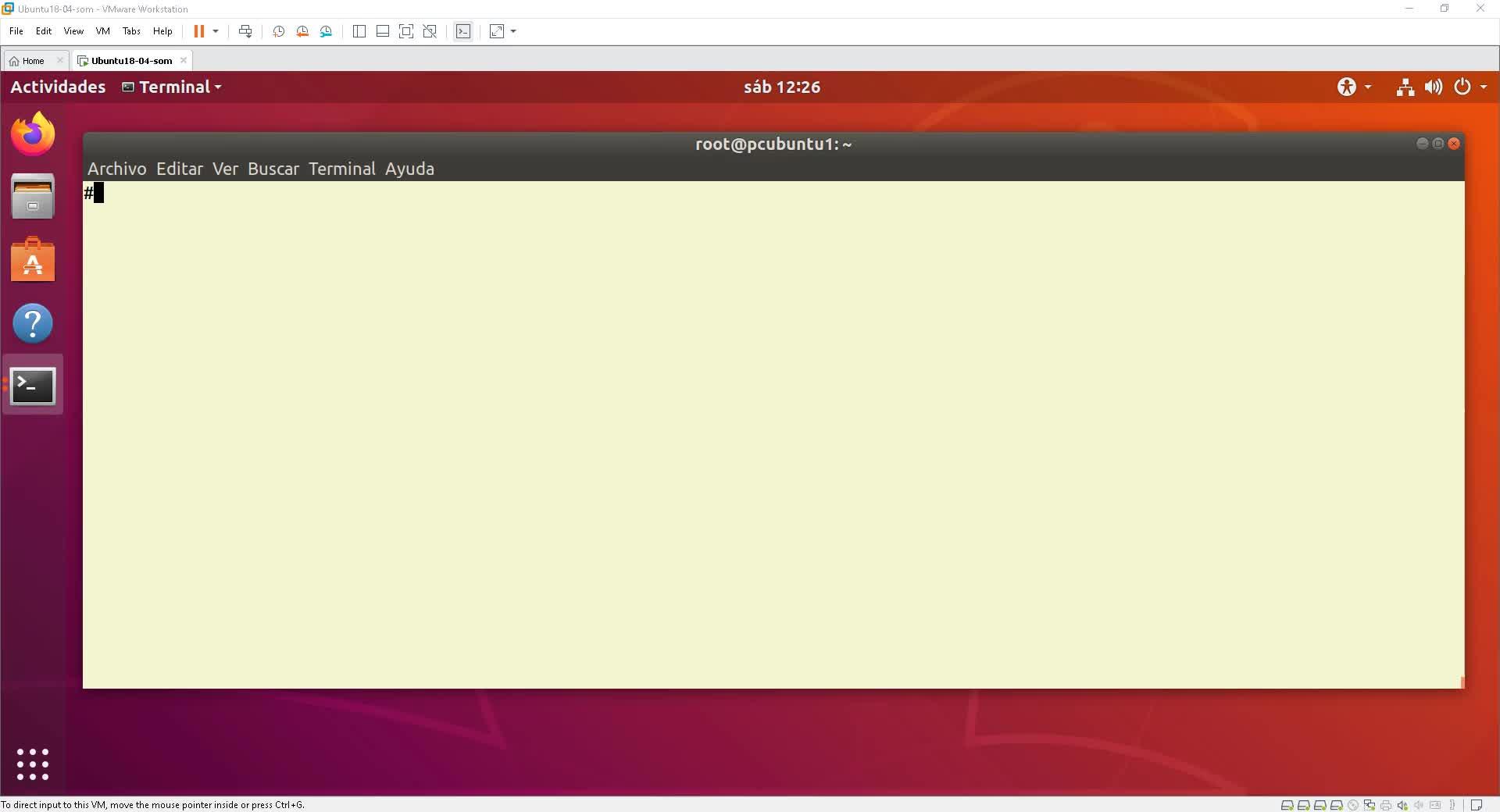Expand the stretch guest dropdown arrow

[513, 31]
